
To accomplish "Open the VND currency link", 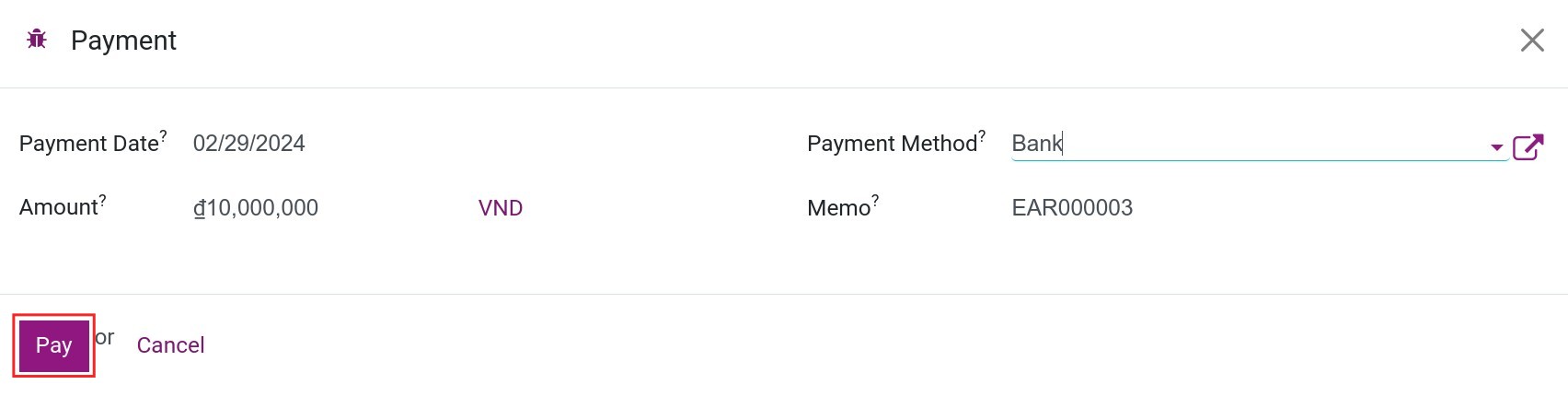I will click(501, 208).
